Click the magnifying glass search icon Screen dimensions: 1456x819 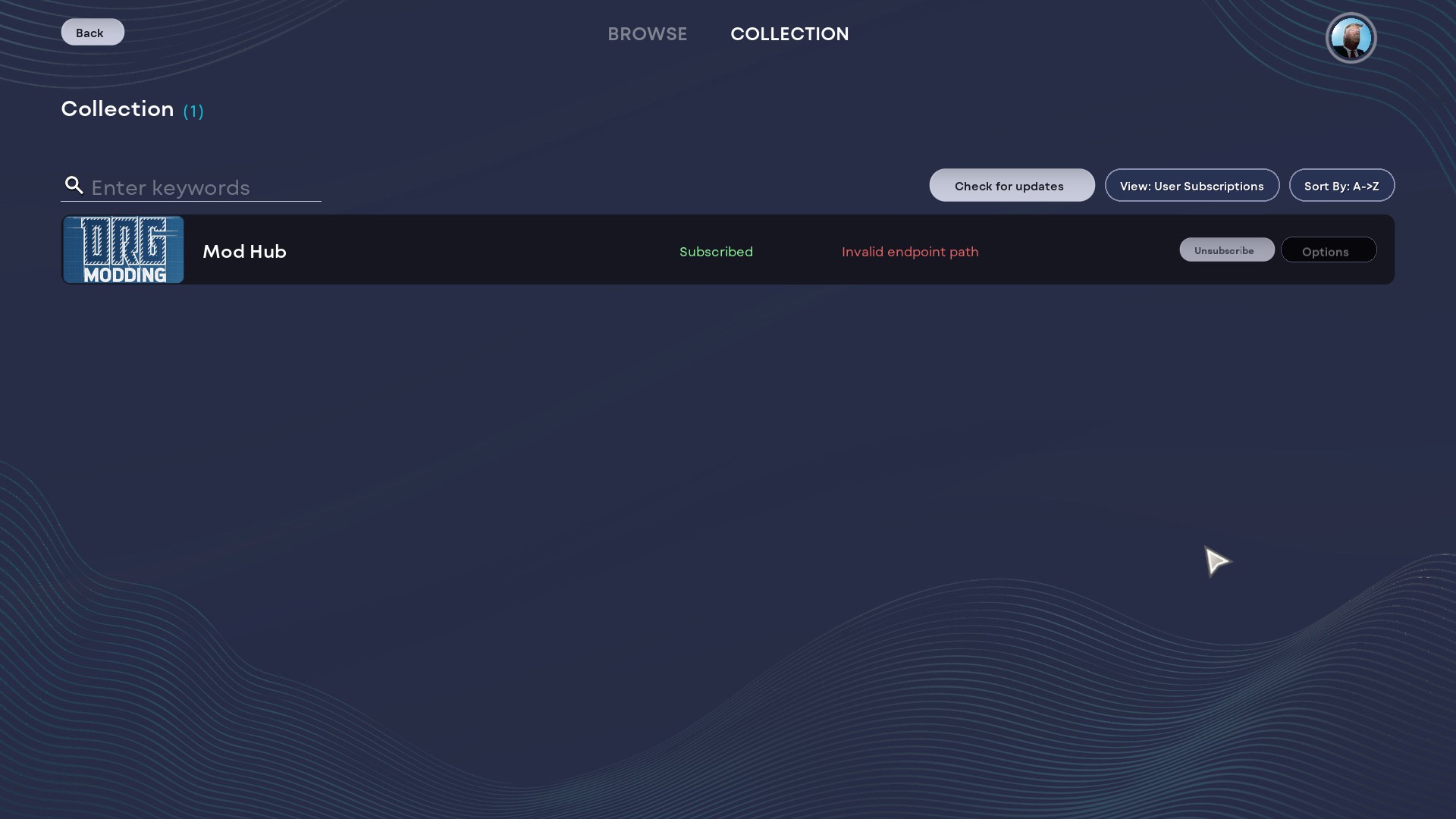(x=74, y=185)
